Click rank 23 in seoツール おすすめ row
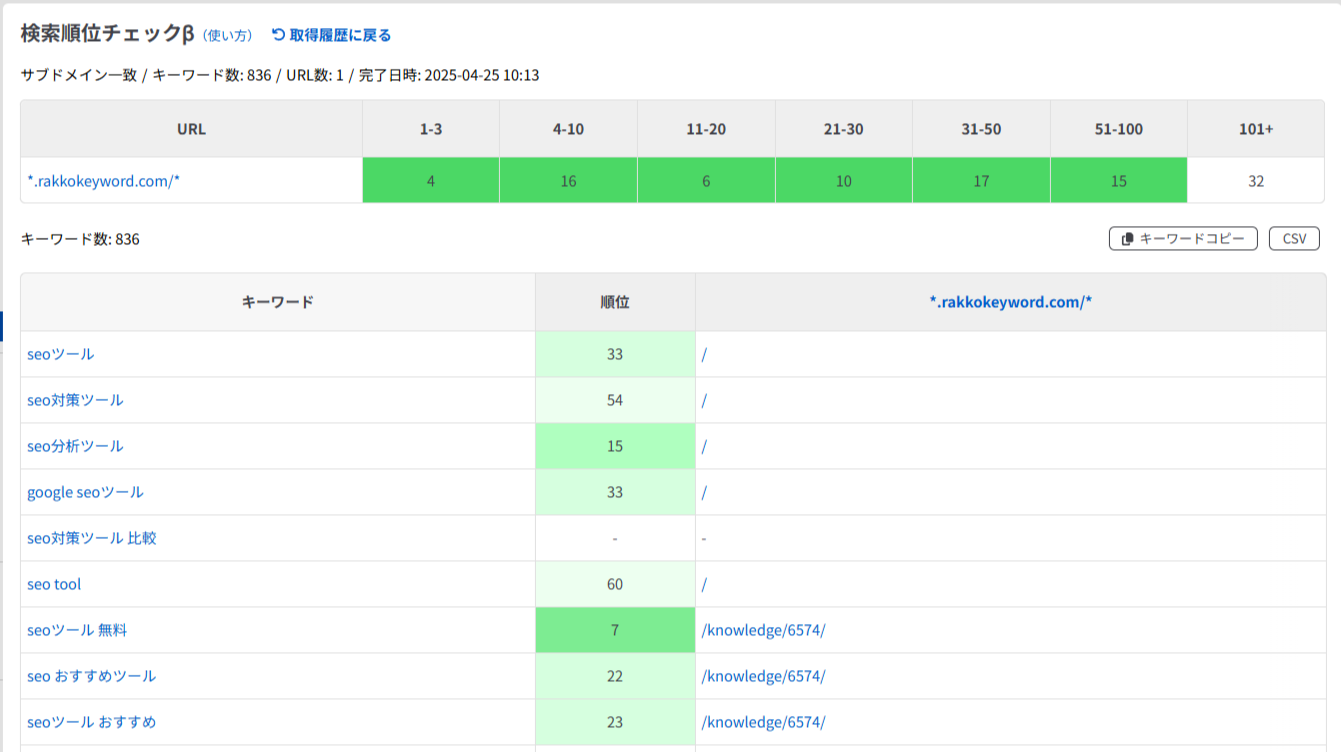Screen dimensions: 1341x752 tap(615, 722)
